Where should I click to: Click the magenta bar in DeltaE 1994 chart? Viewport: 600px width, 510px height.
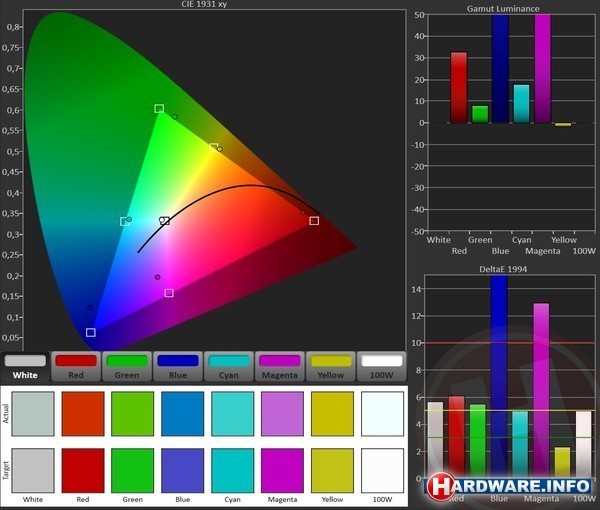[x=541, y=390]
